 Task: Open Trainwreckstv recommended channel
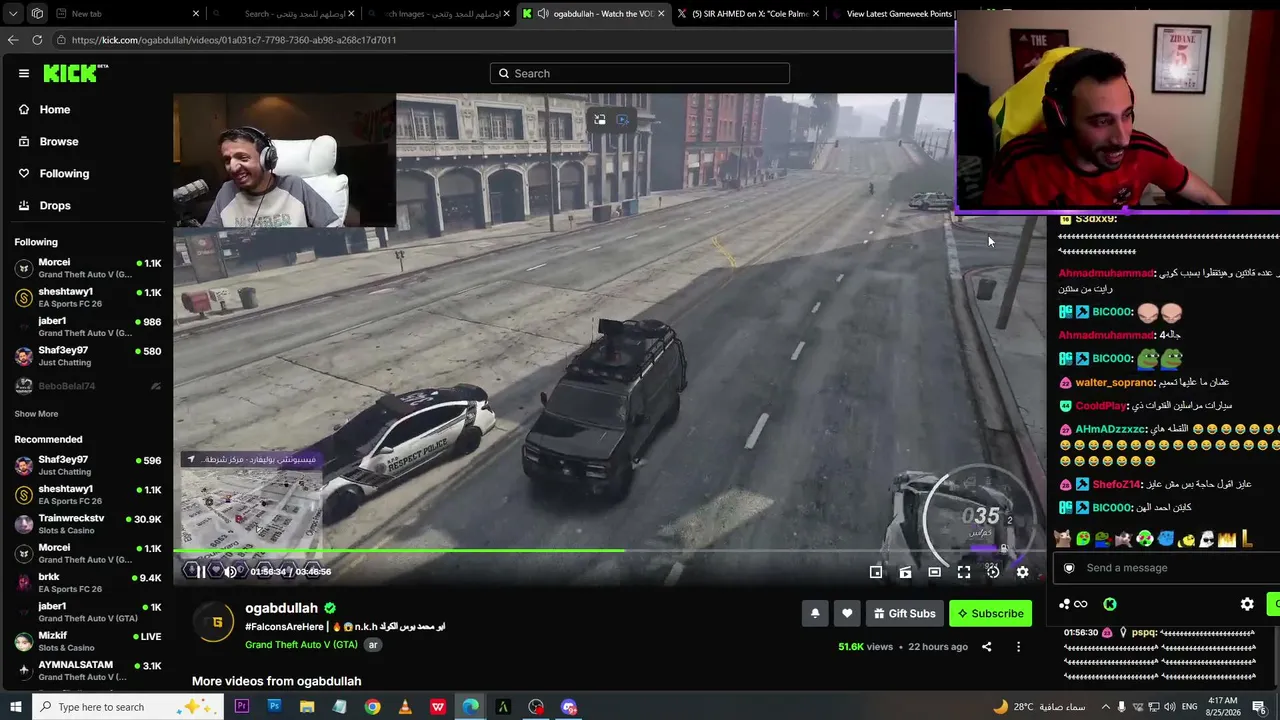[x=88, y=524]
